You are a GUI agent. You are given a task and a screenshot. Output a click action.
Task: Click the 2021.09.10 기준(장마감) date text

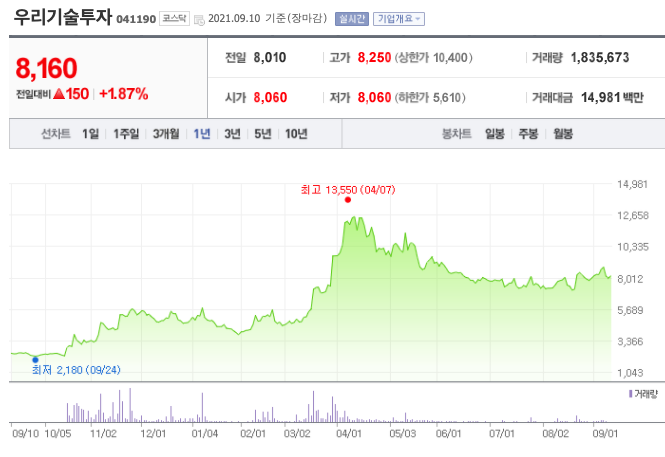tap(268, 19)
